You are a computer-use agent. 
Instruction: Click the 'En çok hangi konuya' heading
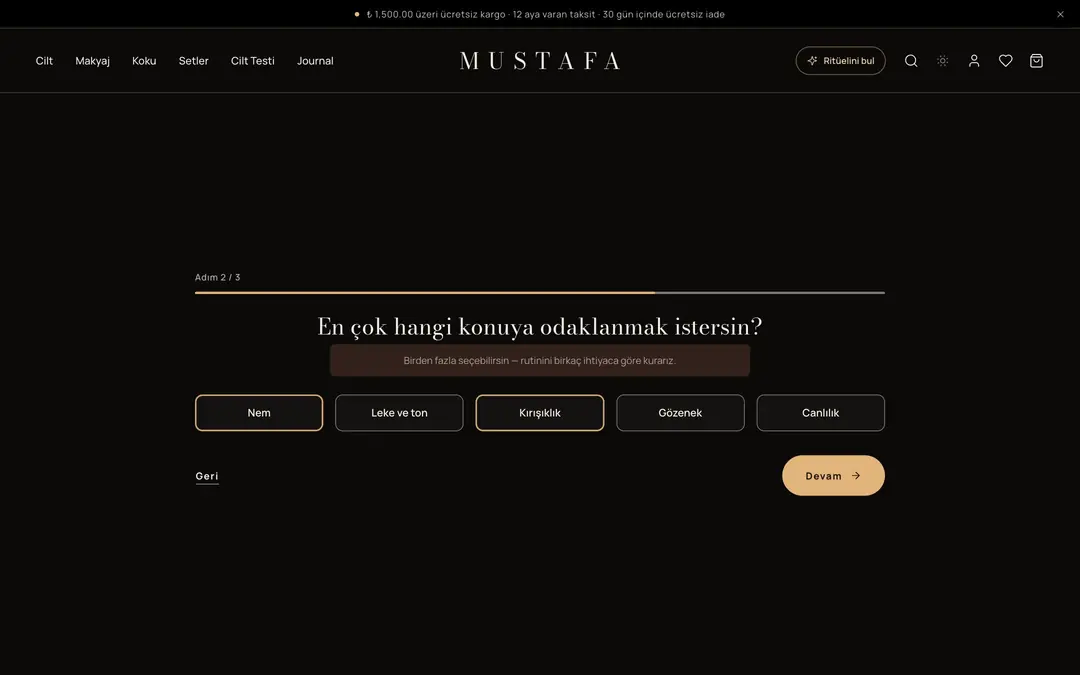540,326
